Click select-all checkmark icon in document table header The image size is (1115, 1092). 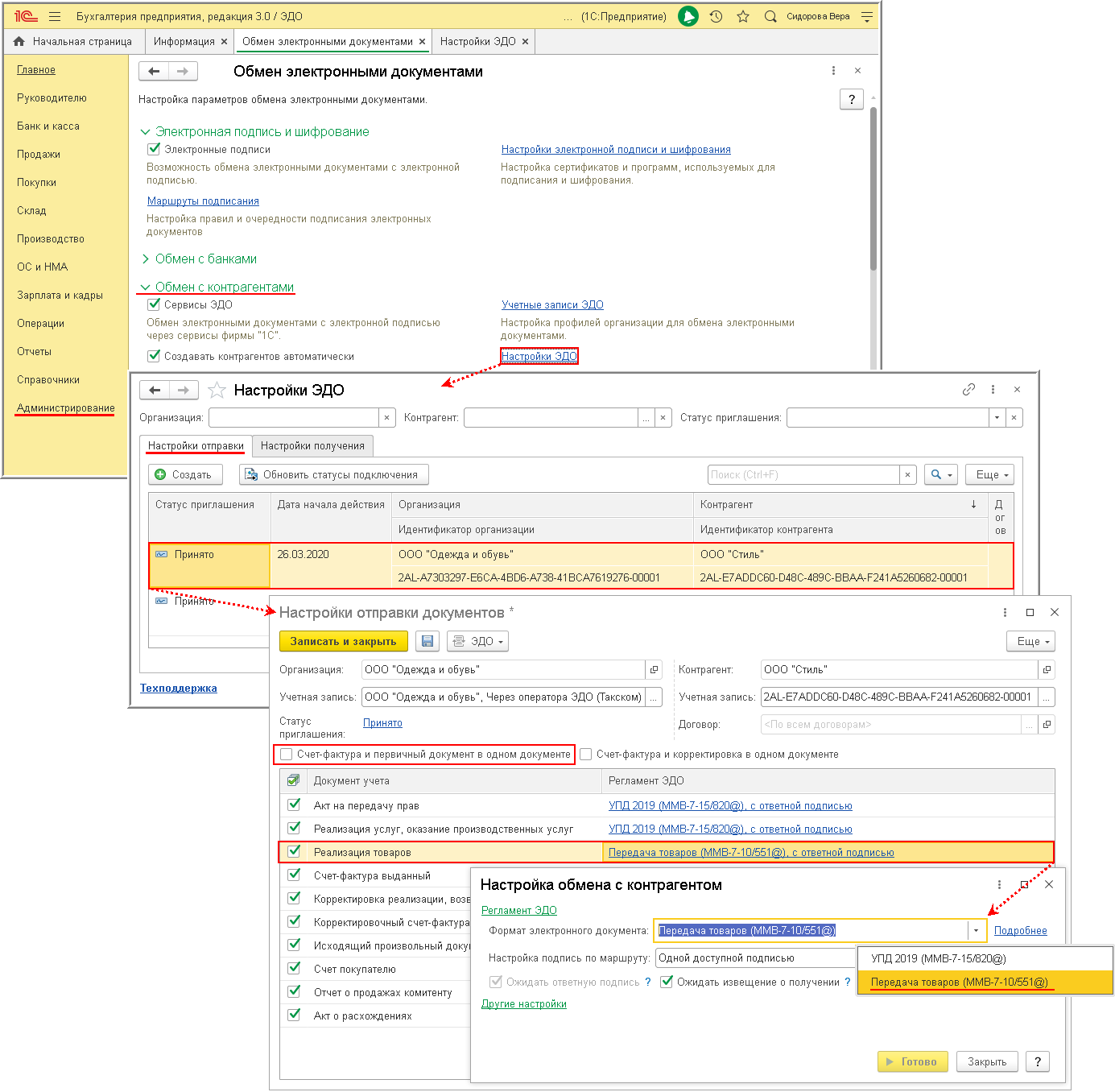[x=293, y=780]
